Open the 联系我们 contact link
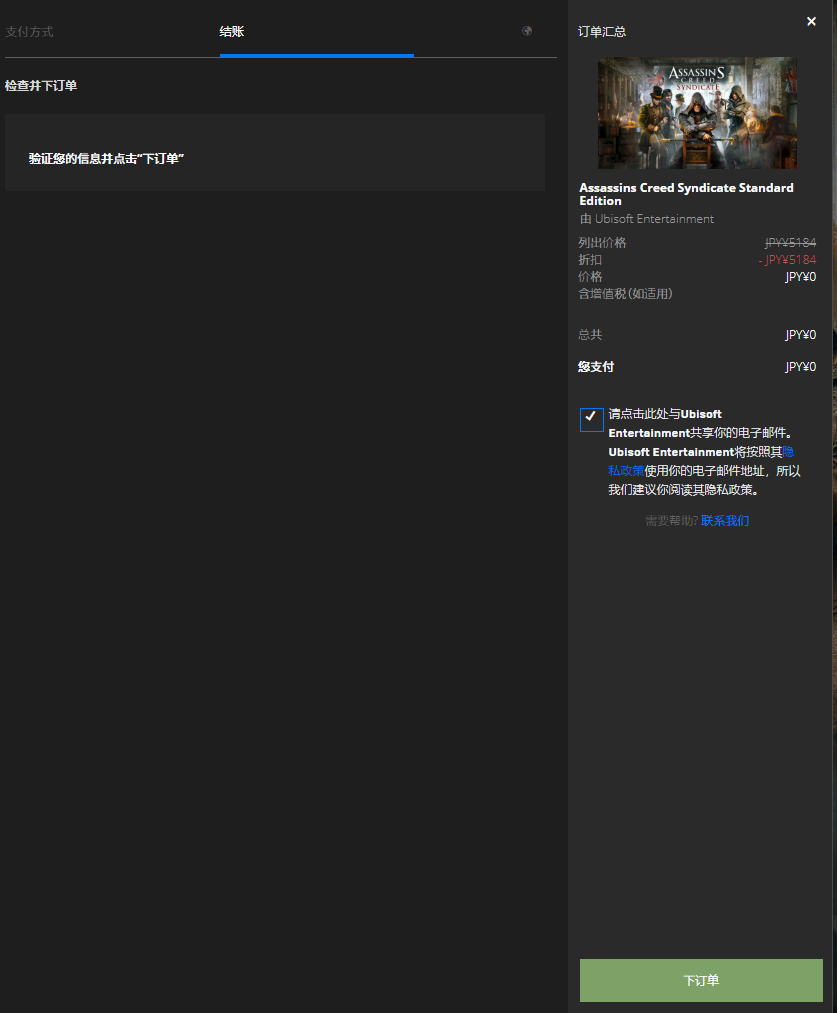Image resolution: width=837 pixels, height=1013 pixels. 725,521
